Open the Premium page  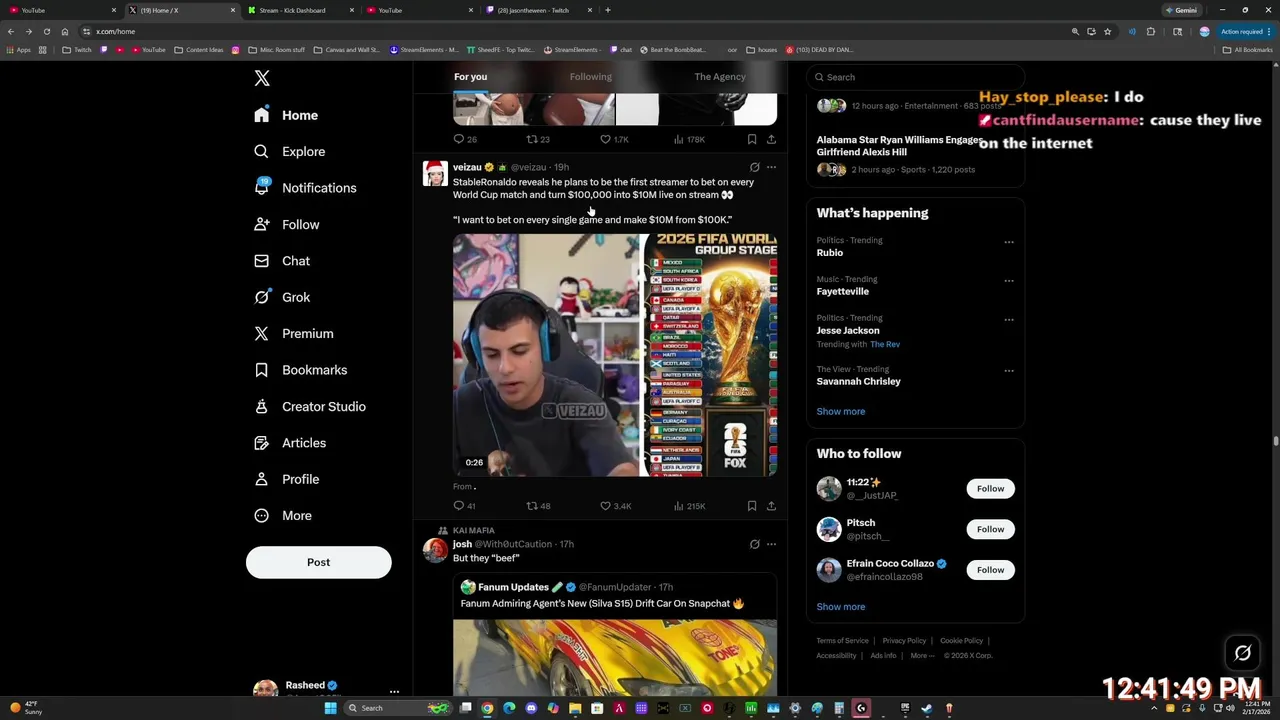click(x=293, y=333)
